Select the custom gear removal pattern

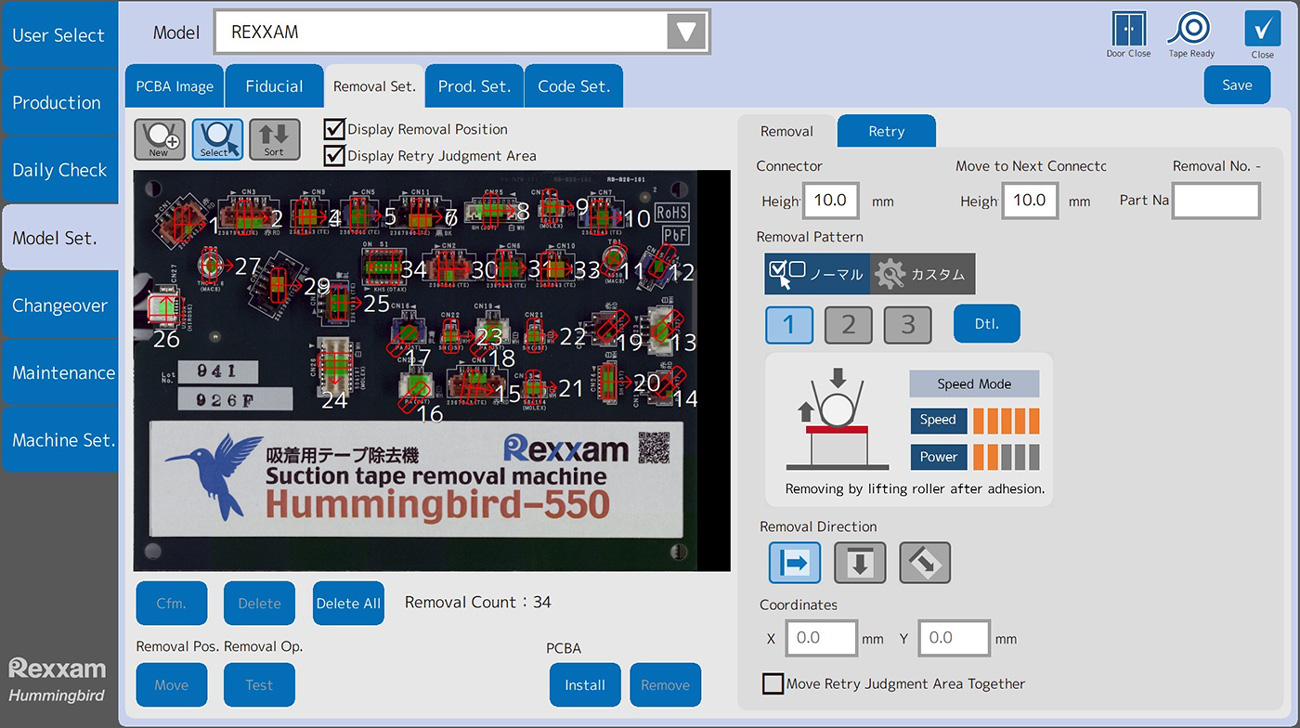(922, 273)
